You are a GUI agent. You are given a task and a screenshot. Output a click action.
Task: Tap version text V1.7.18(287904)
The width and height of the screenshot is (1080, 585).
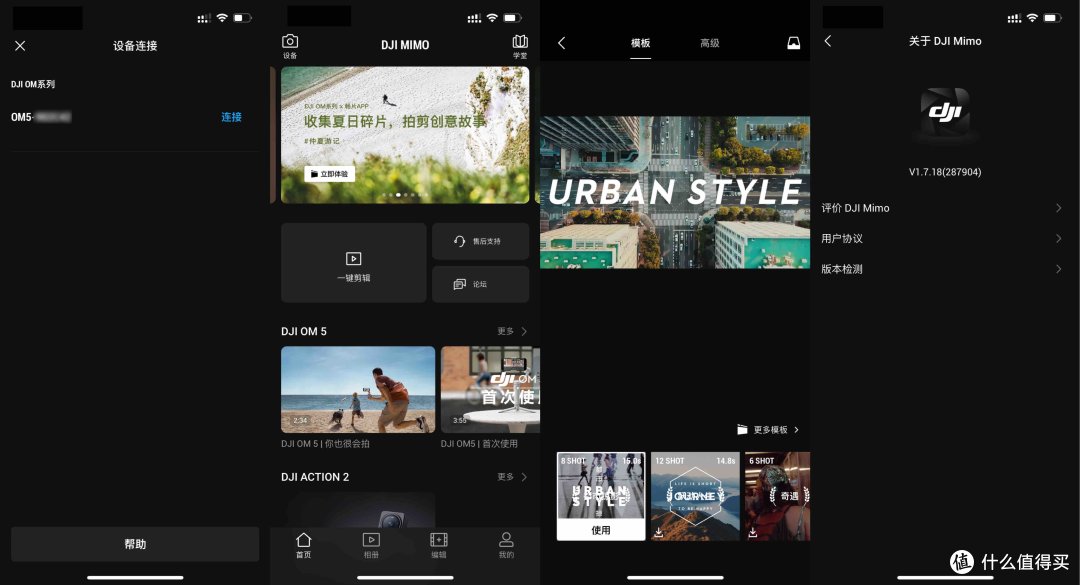pos(945,172)
